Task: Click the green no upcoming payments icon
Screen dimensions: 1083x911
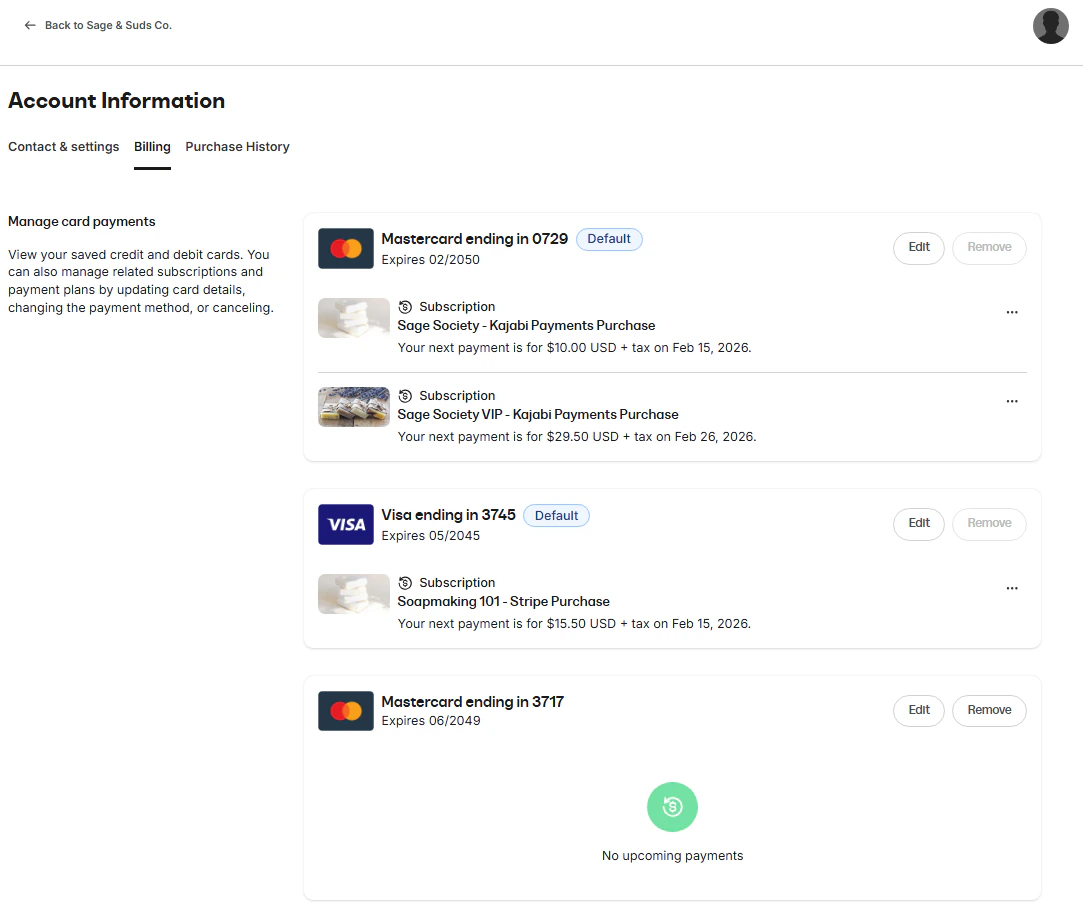Action: pos(672,807)
